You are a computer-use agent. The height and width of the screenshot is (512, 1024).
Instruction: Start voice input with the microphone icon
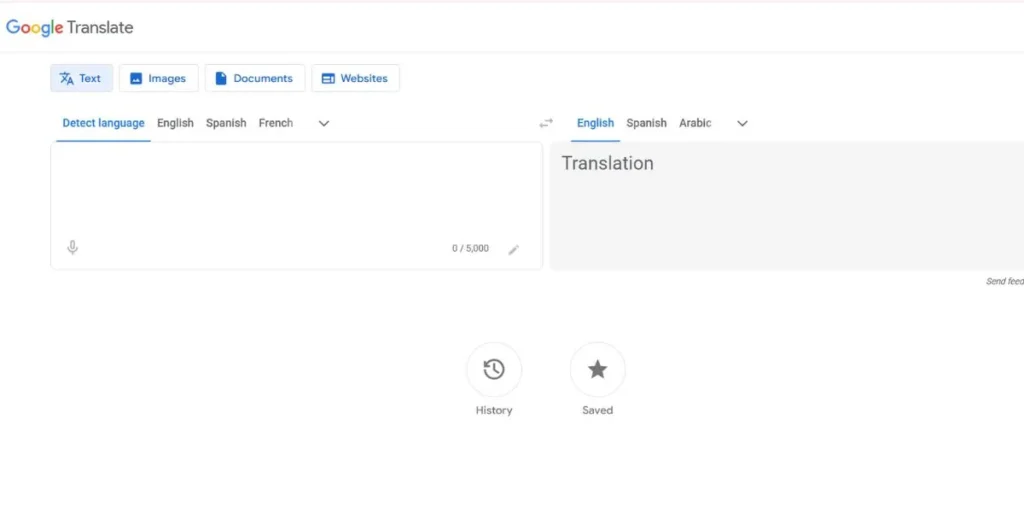click(x=72, y=248)
